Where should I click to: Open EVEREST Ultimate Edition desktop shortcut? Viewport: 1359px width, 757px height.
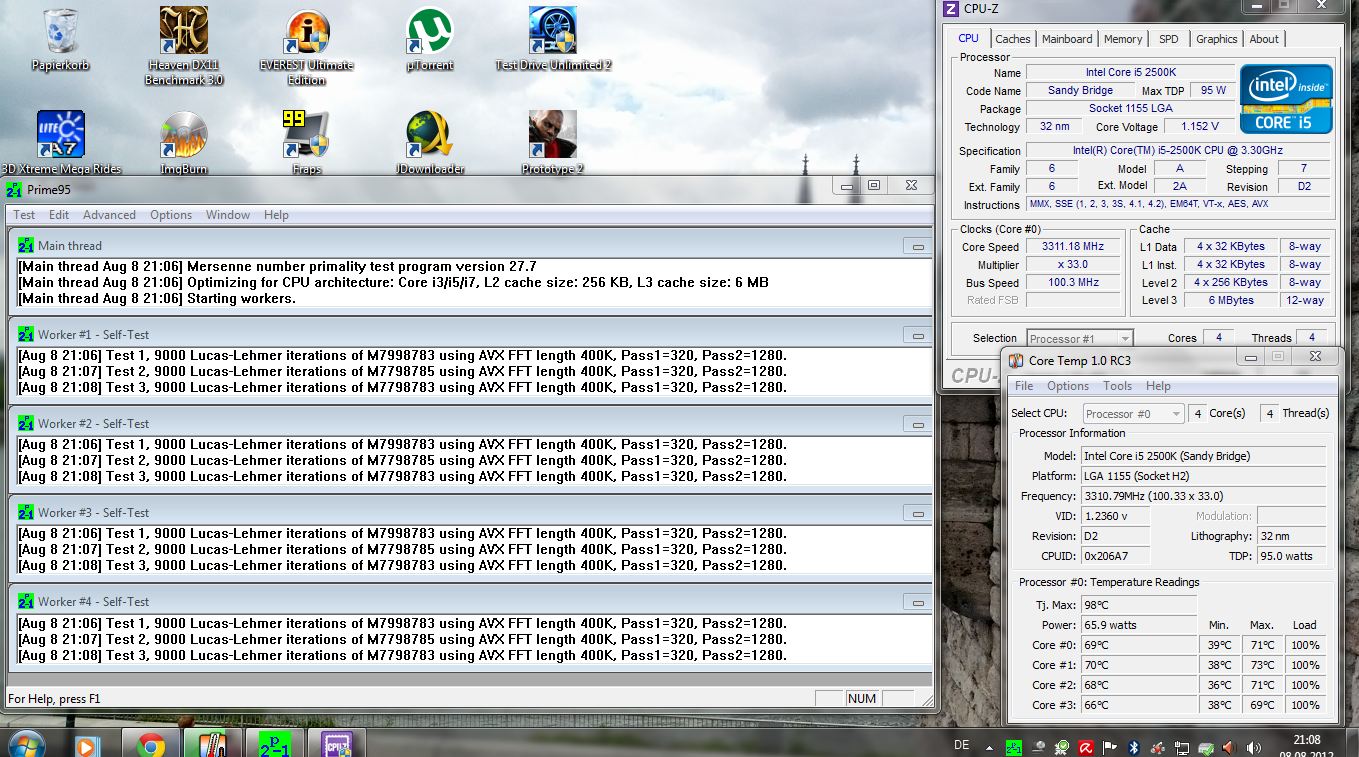(x=307, y=46)
